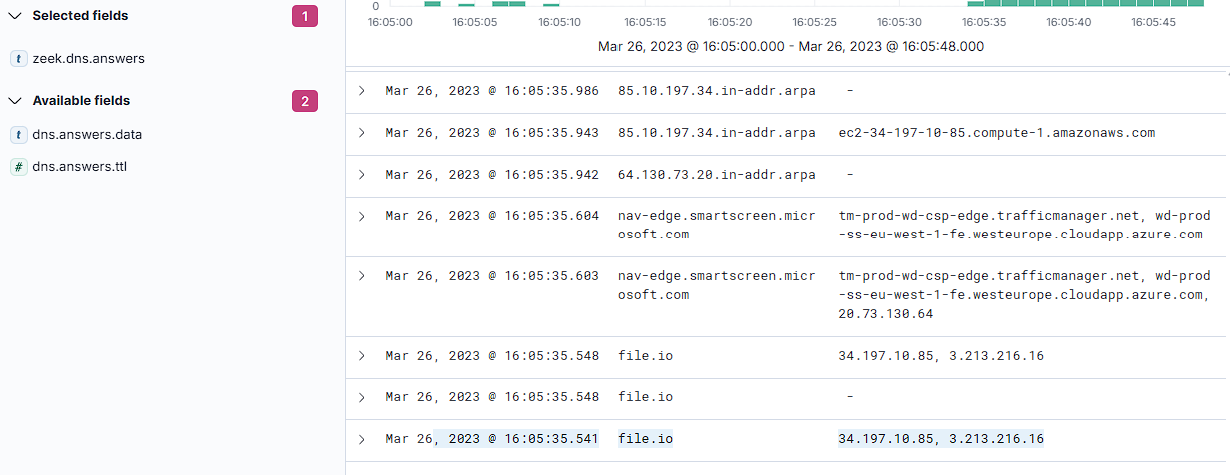1230x475 pixels.
Task: Click trafficmanager answer in 16:05:35.604 row
Action: [x=1024, y=225]
